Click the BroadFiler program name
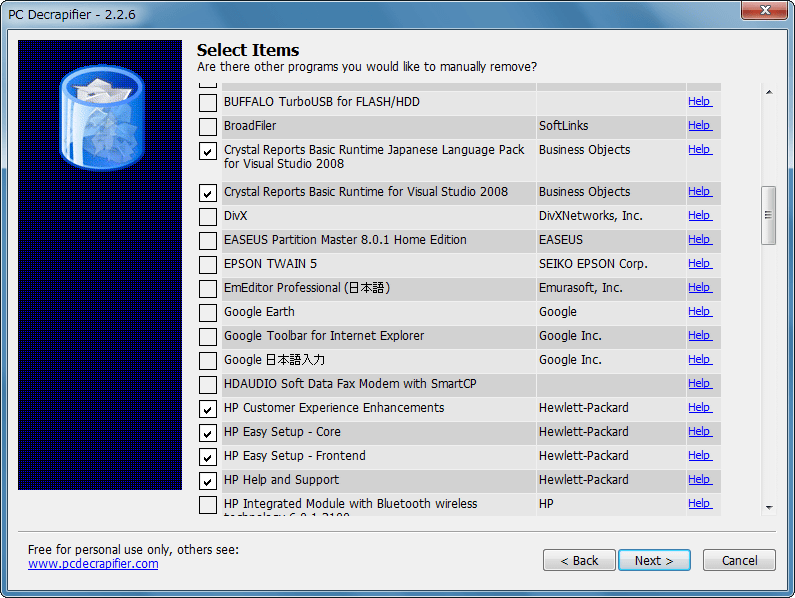Screen dimensions: 795x598 click(x=250, y=126)
